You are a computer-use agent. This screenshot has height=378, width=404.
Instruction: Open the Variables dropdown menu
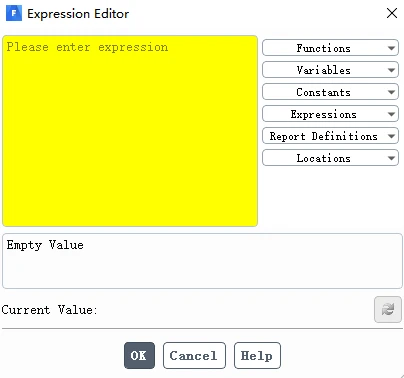[330, 70]
